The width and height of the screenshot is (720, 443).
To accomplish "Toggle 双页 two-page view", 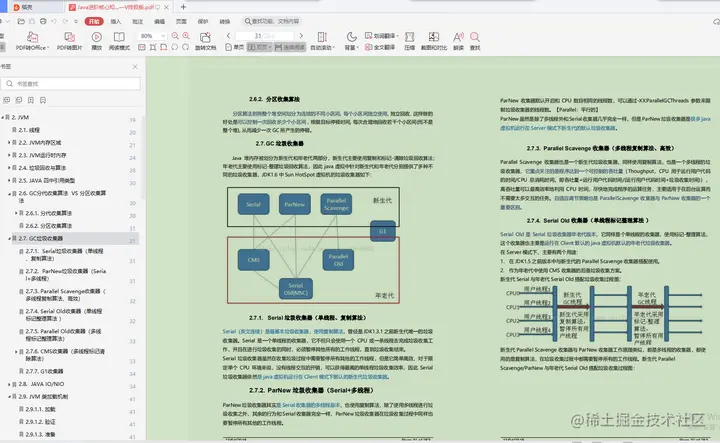I will tap(259, 47).
